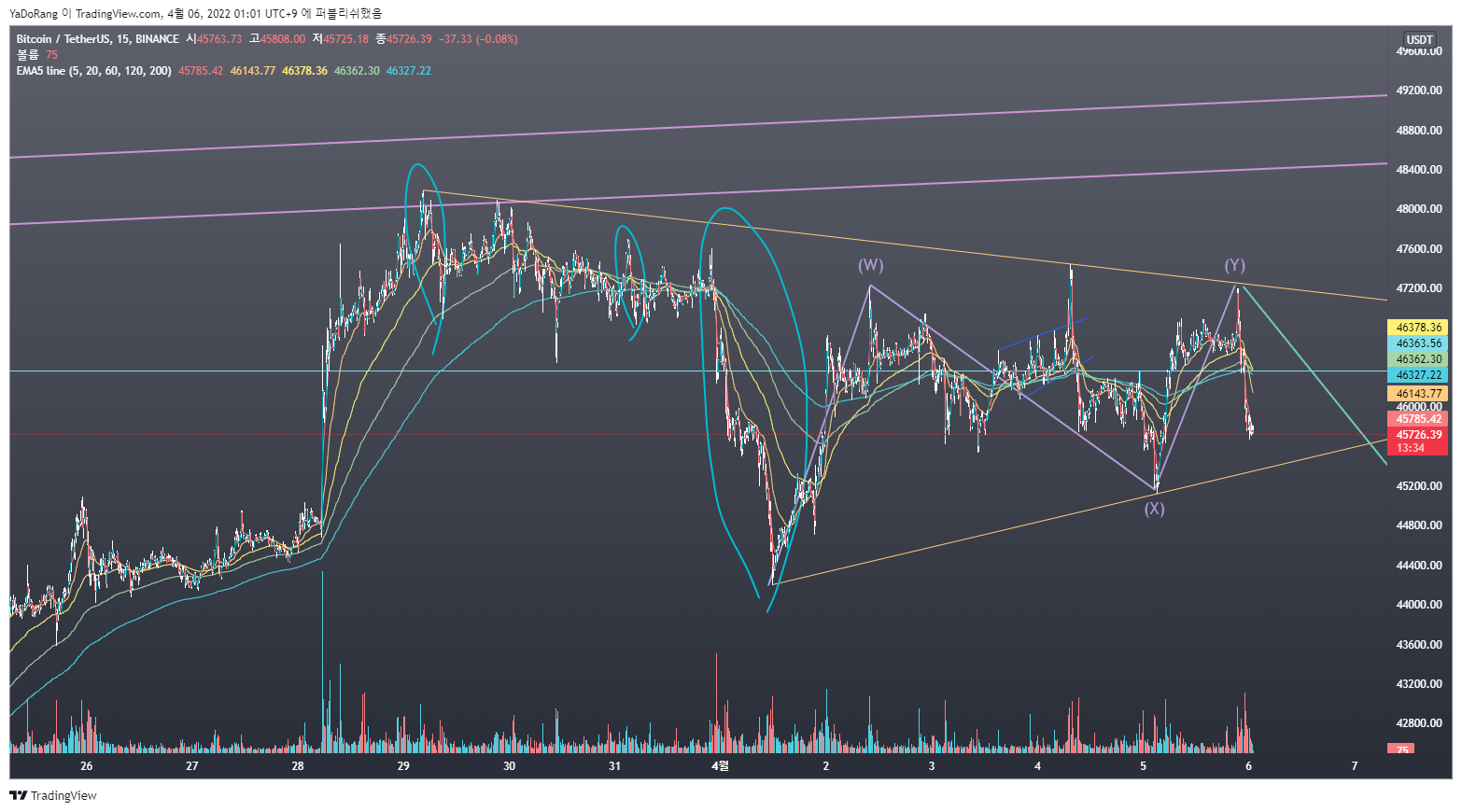This screenshot has width=1462, height=812.
Task: Click the 48400.00 price scale value
Action: (x=1419, y=170)
